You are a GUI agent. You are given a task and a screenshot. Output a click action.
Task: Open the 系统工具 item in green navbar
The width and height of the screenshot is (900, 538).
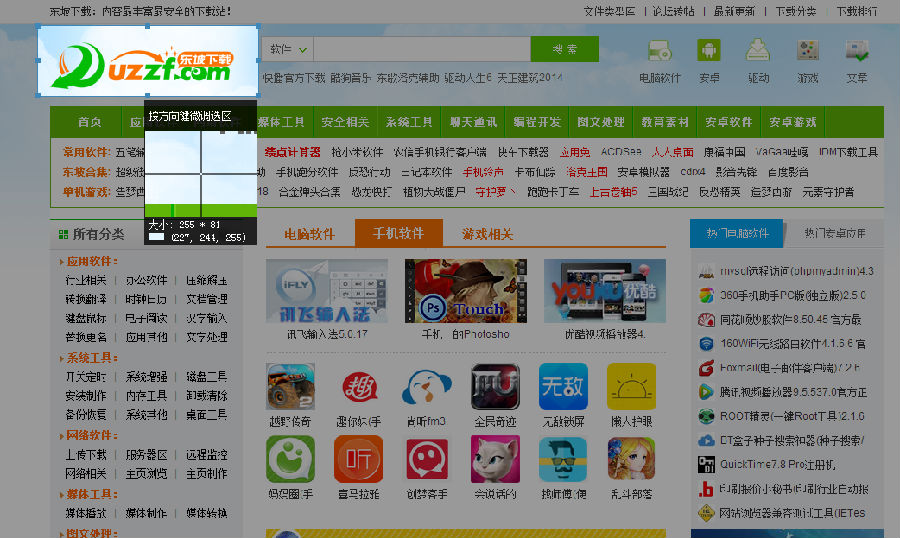[x=409, y=122]
